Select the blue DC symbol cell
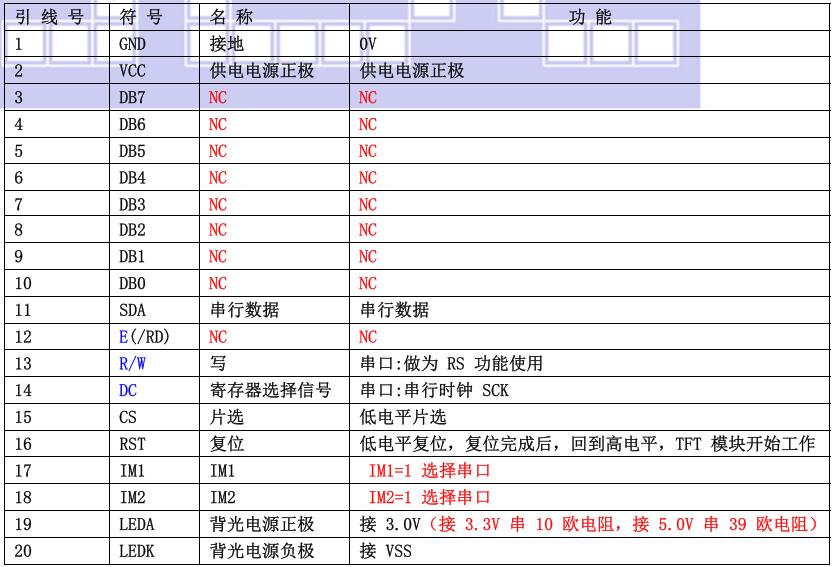The image size is (833, 567). [127, 391]
